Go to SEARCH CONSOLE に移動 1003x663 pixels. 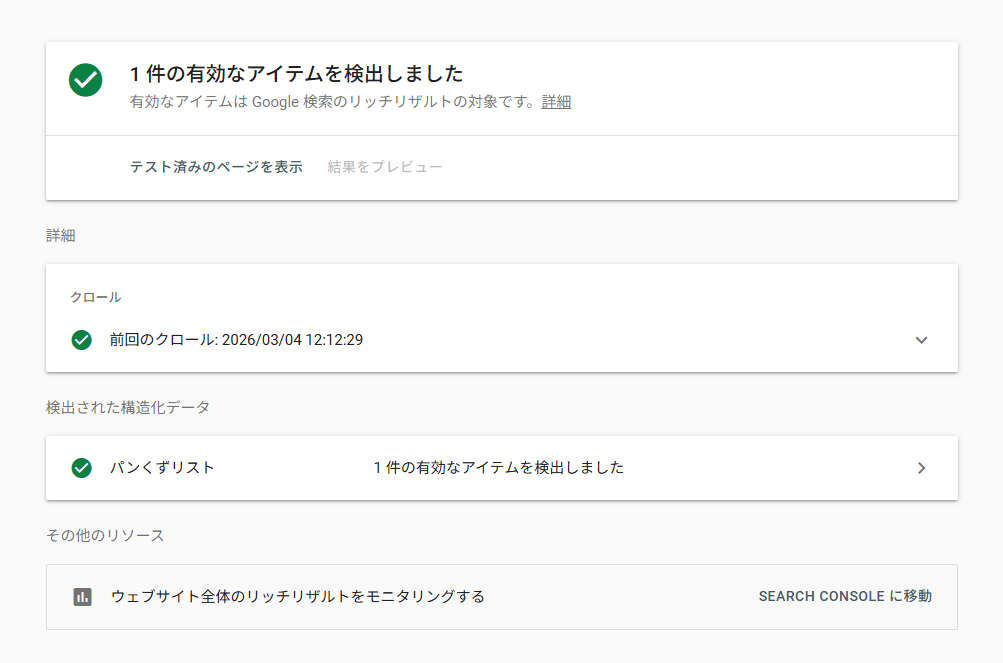click(x=845, y=597)
